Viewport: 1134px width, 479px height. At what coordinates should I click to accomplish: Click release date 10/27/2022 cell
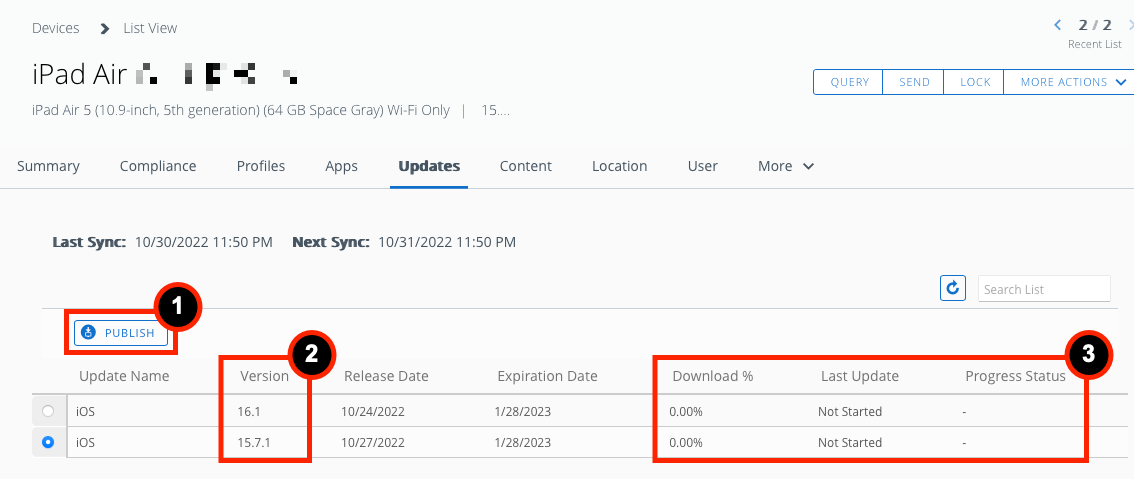pos(373,443)
